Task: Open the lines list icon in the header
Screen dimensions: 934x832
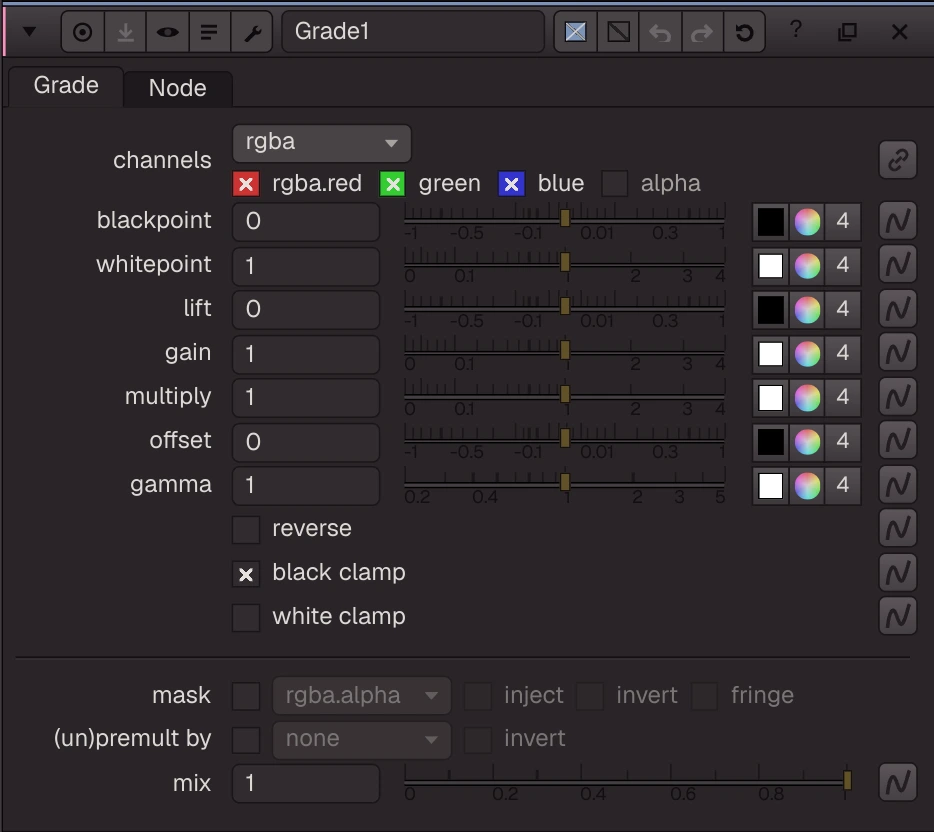Action: [209, 32]
